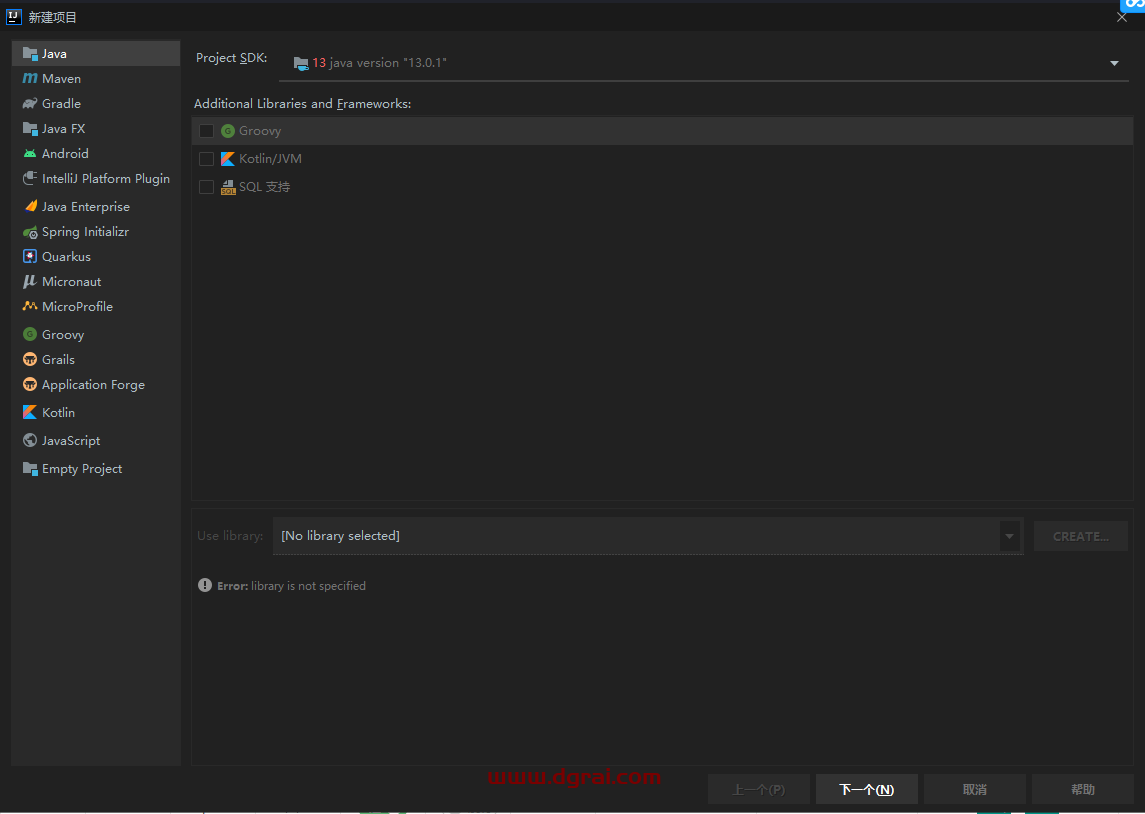Choose the Quarkus project type icon
This screenshot has width=1145, height=814.
point(31,256)
